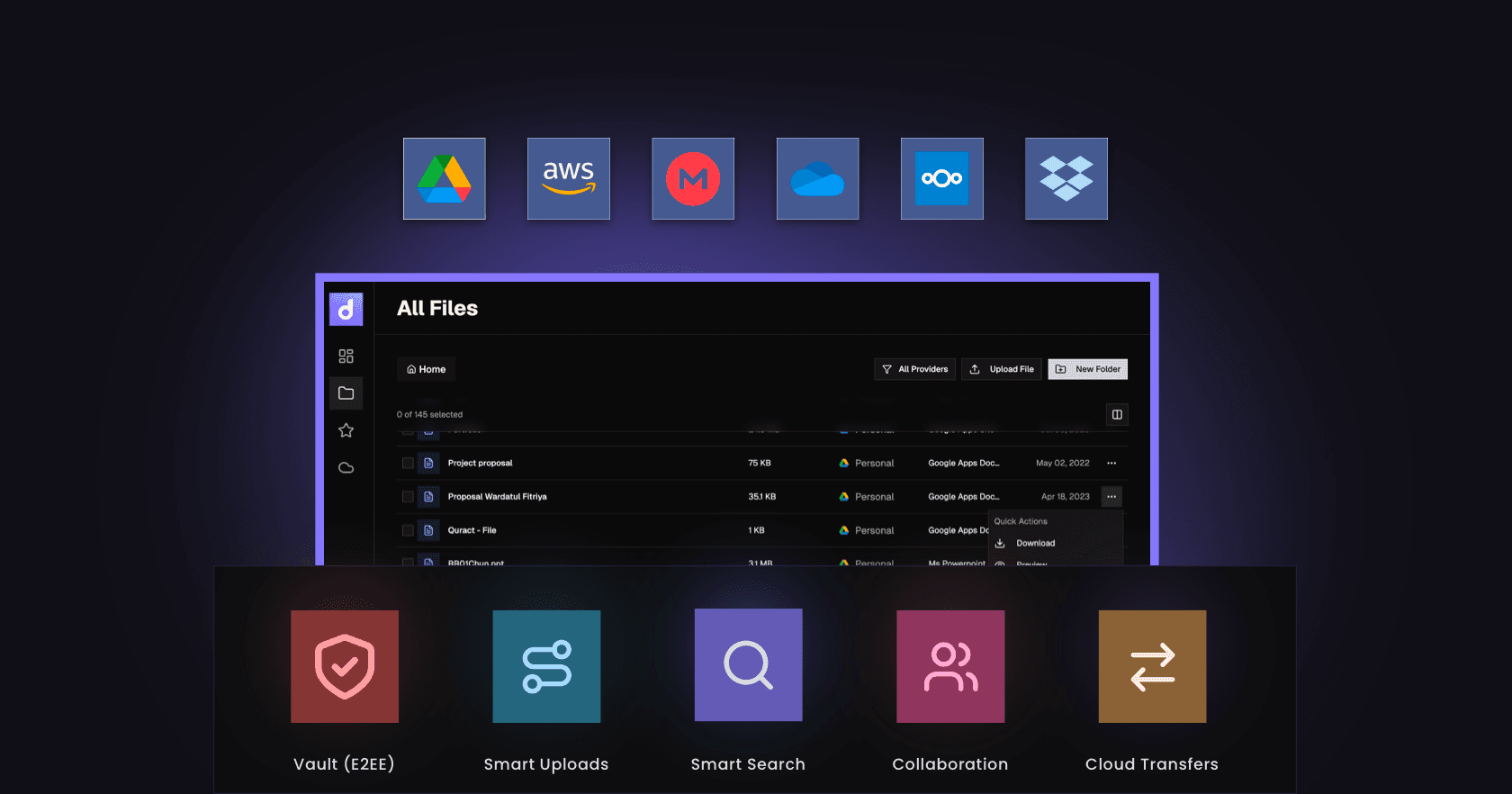Click the May 02, 2022 date cell

tap(1063, 463)
